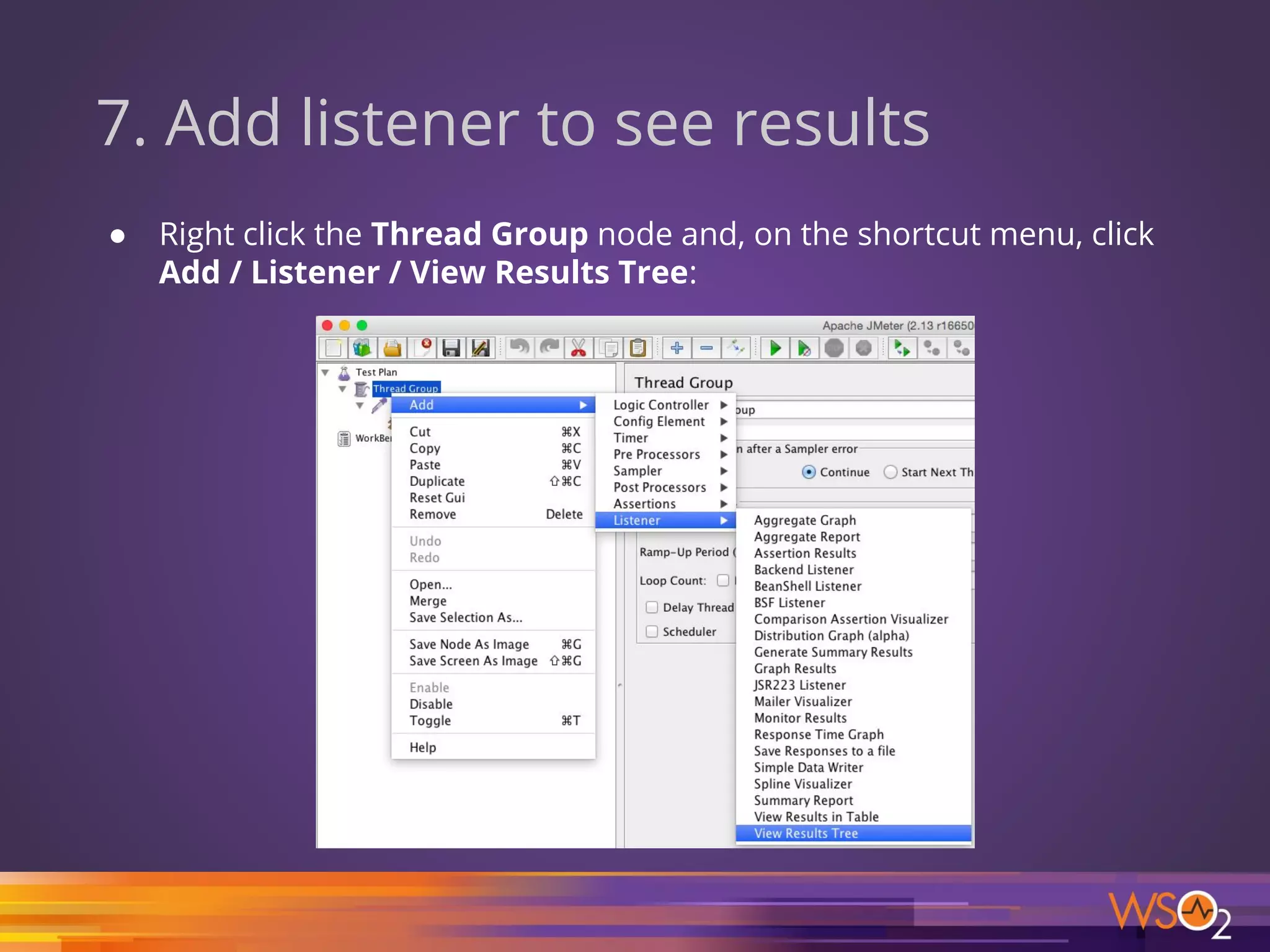The width and height of the screenshot is (1270, 952).
Task: Select Summary Report in listener submenu
Action: [x=804, y=801]
